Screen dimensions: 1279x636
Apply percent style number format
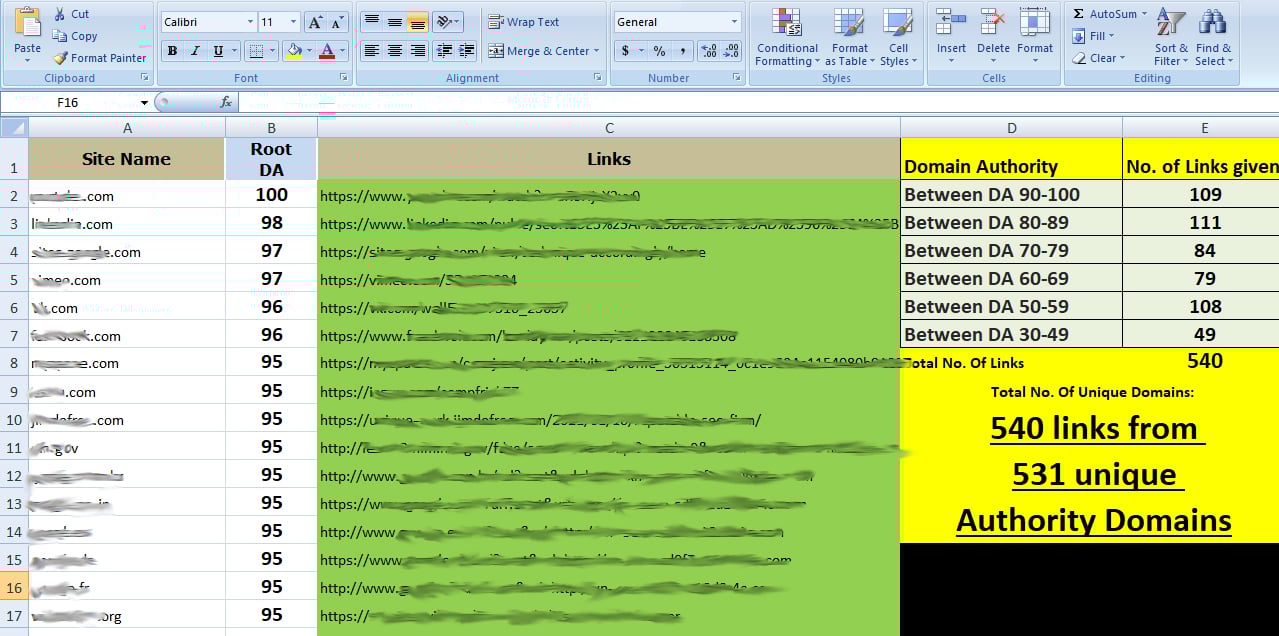click(659, 51)
